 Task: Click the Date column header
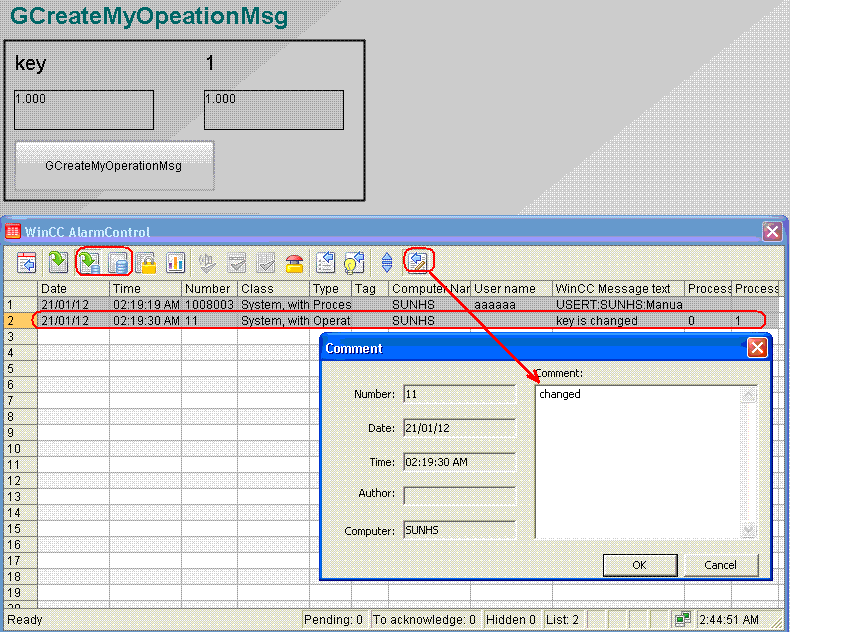pos(73,288)
